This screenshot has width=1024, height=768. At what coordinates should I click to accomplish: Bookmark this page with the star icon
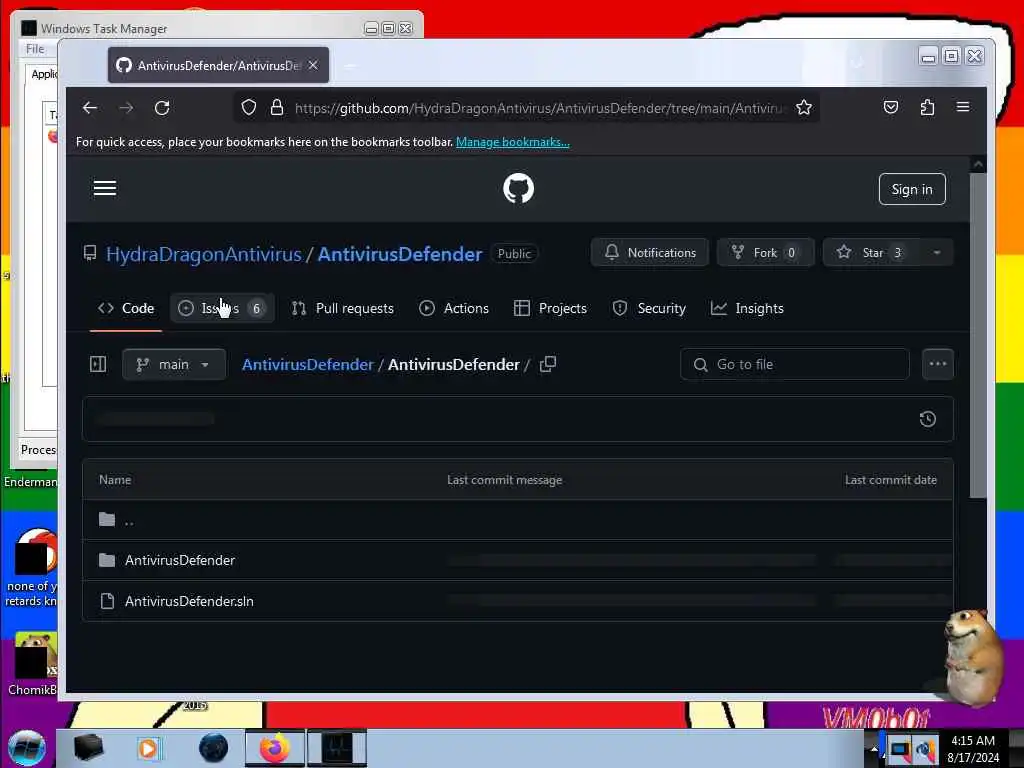(804, 107)
